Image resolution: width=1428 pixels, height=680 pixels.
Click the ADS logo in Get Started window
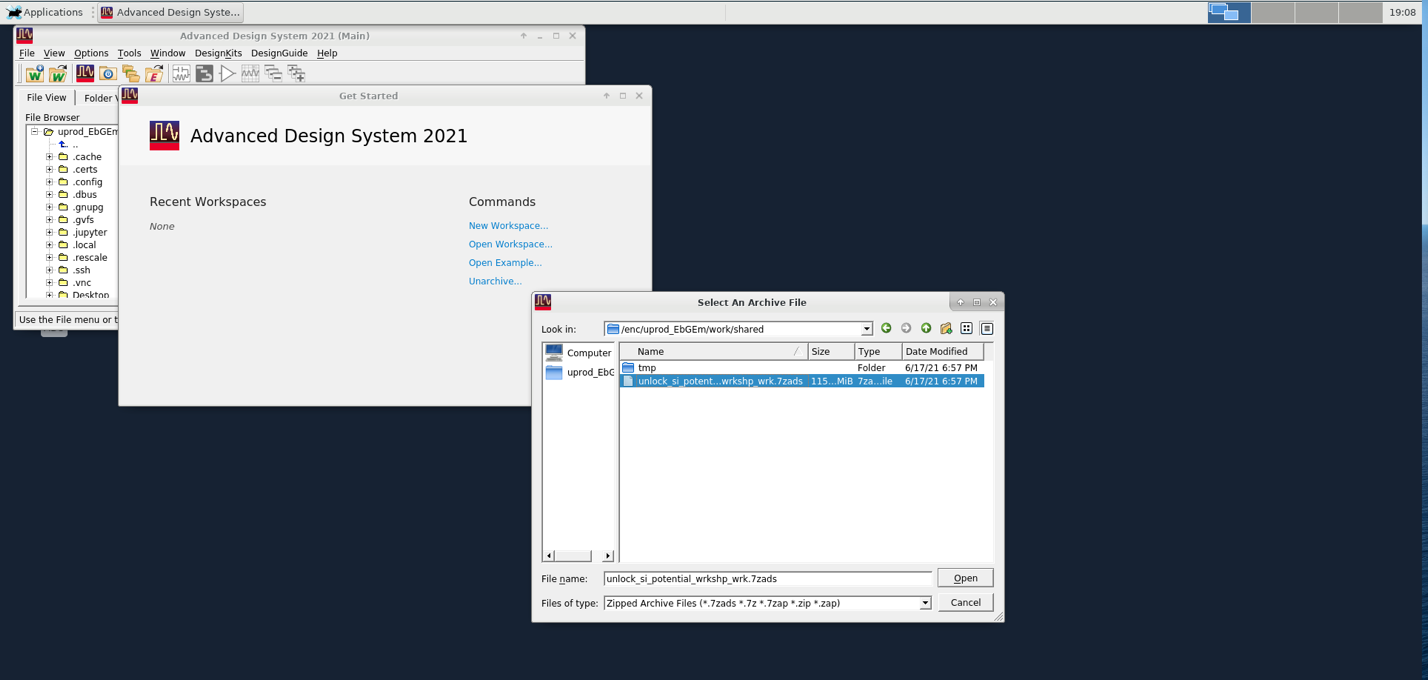(164, 136)
